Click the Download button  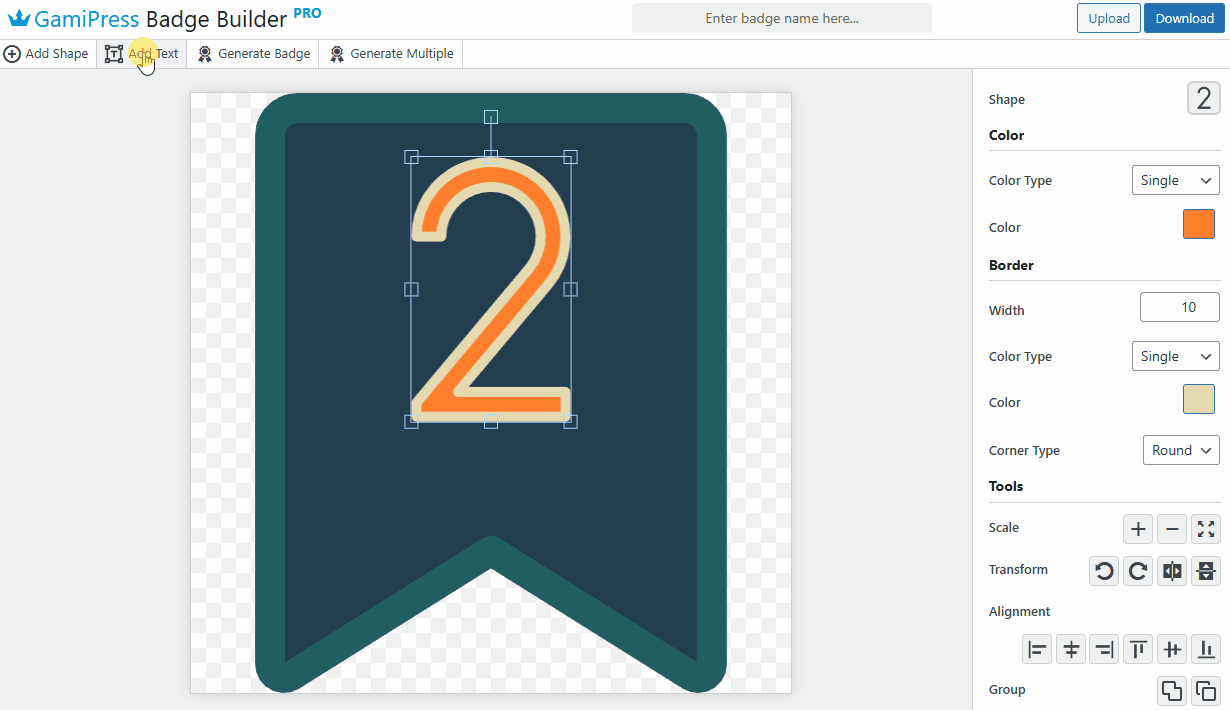(1184, 18)
